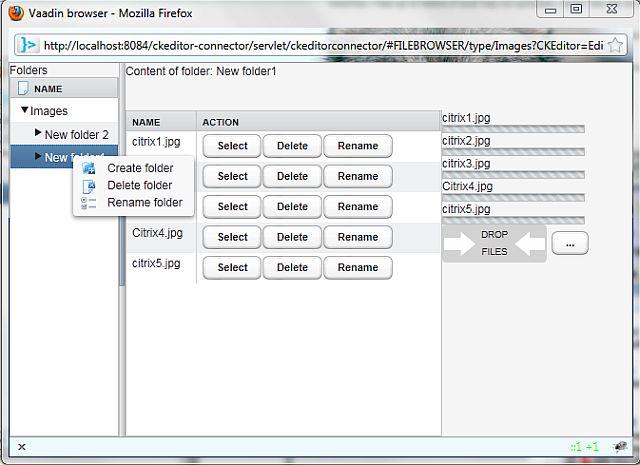The height and width of the screenshot is (465, 640).
Task: Click the Citrix4.jpg upload progress bar
Action: click(x=513, y=198)
